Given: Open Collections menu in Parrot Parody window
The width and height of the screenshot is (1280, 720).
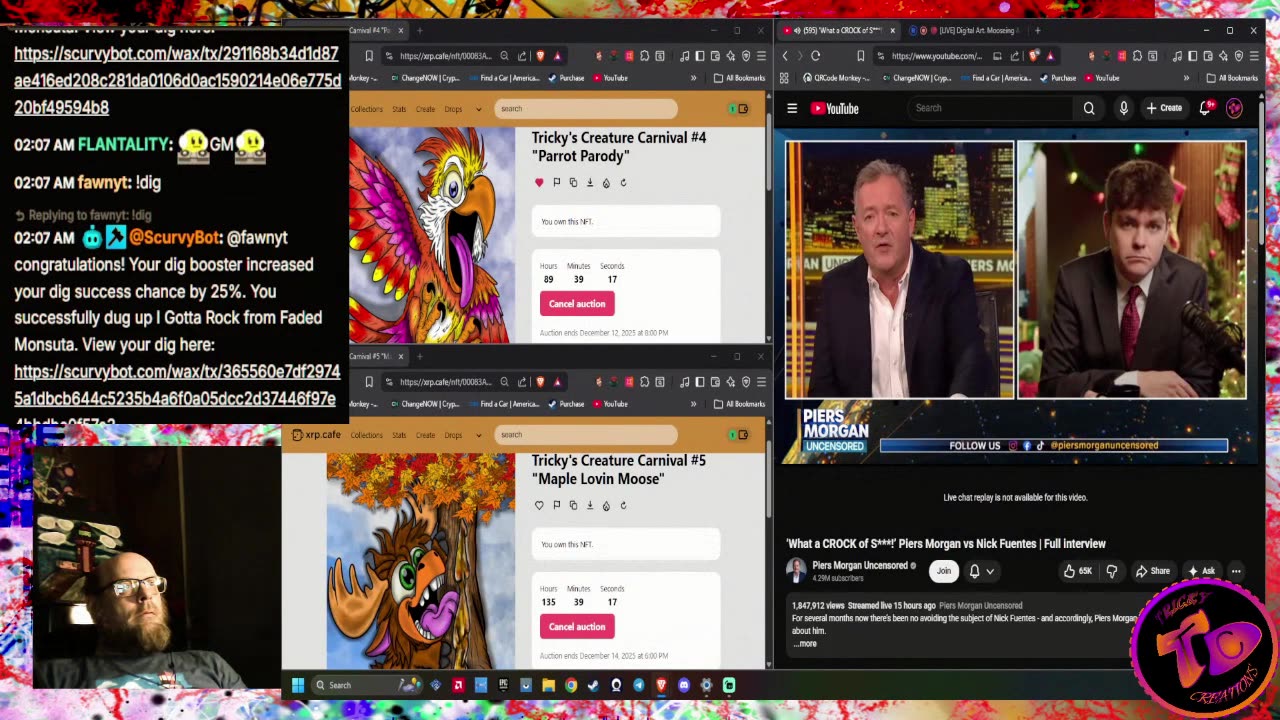Looking at the screenshot, I should coord(366,109).
